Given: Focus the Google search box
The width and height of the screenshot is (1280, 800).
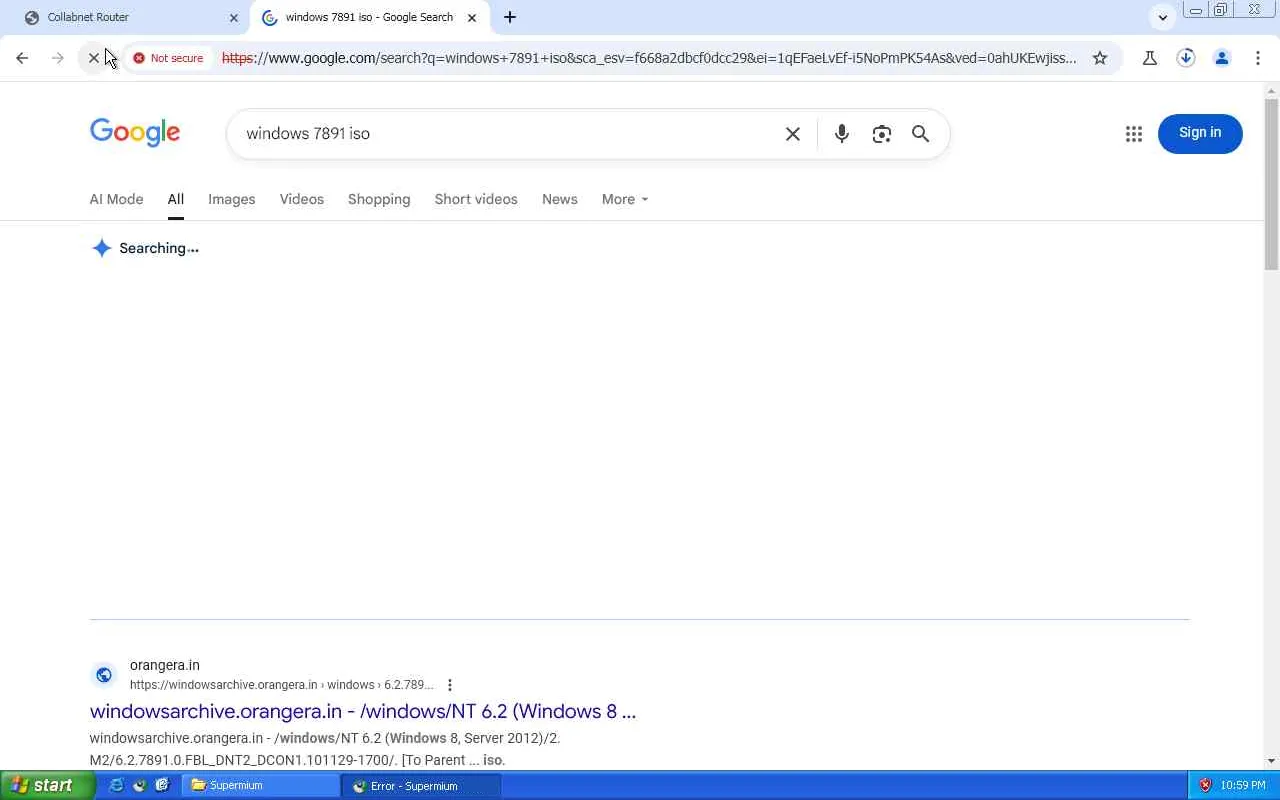Looking at the screenshot, I should point(510,134).
